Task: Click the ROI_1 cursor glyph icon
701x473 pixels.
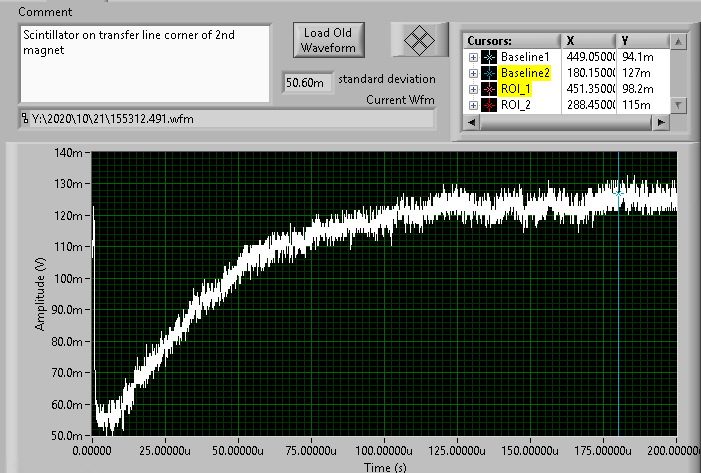Action: (489, 89)
